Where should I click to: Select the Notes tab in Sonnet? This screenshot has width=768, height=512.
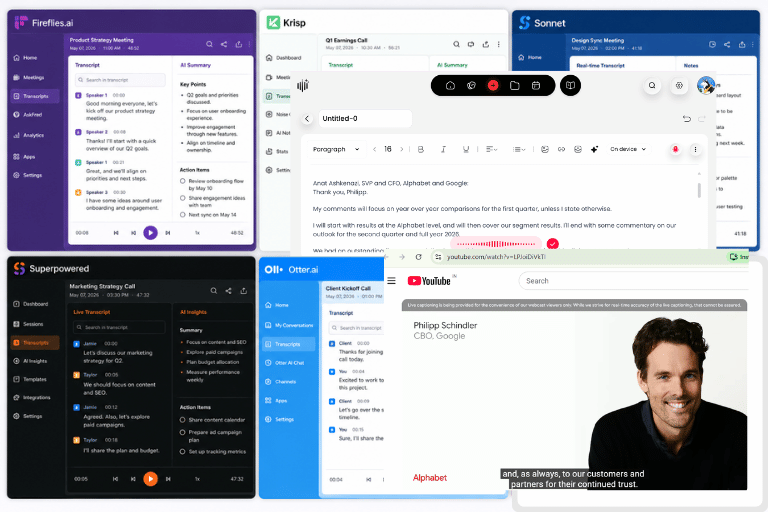691,65
